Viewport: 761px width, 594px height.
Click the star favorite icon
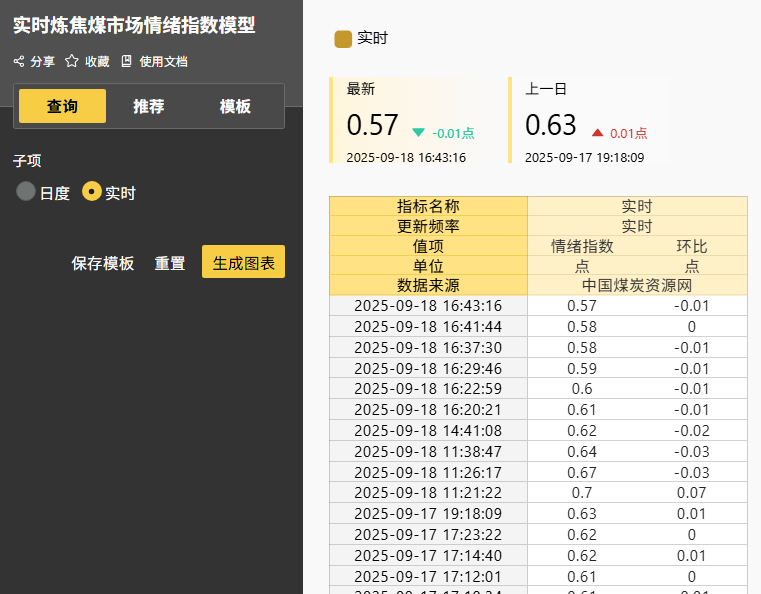72,61
